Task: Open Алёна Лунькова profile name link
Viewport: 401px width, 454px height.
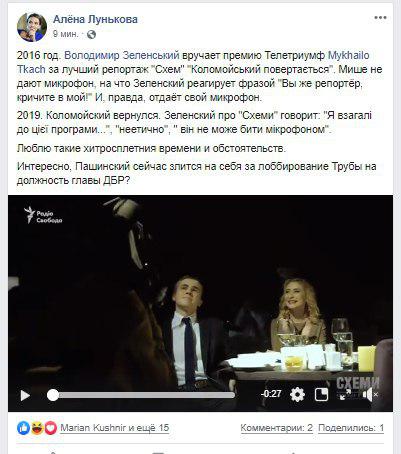Action: pos(95,19)
